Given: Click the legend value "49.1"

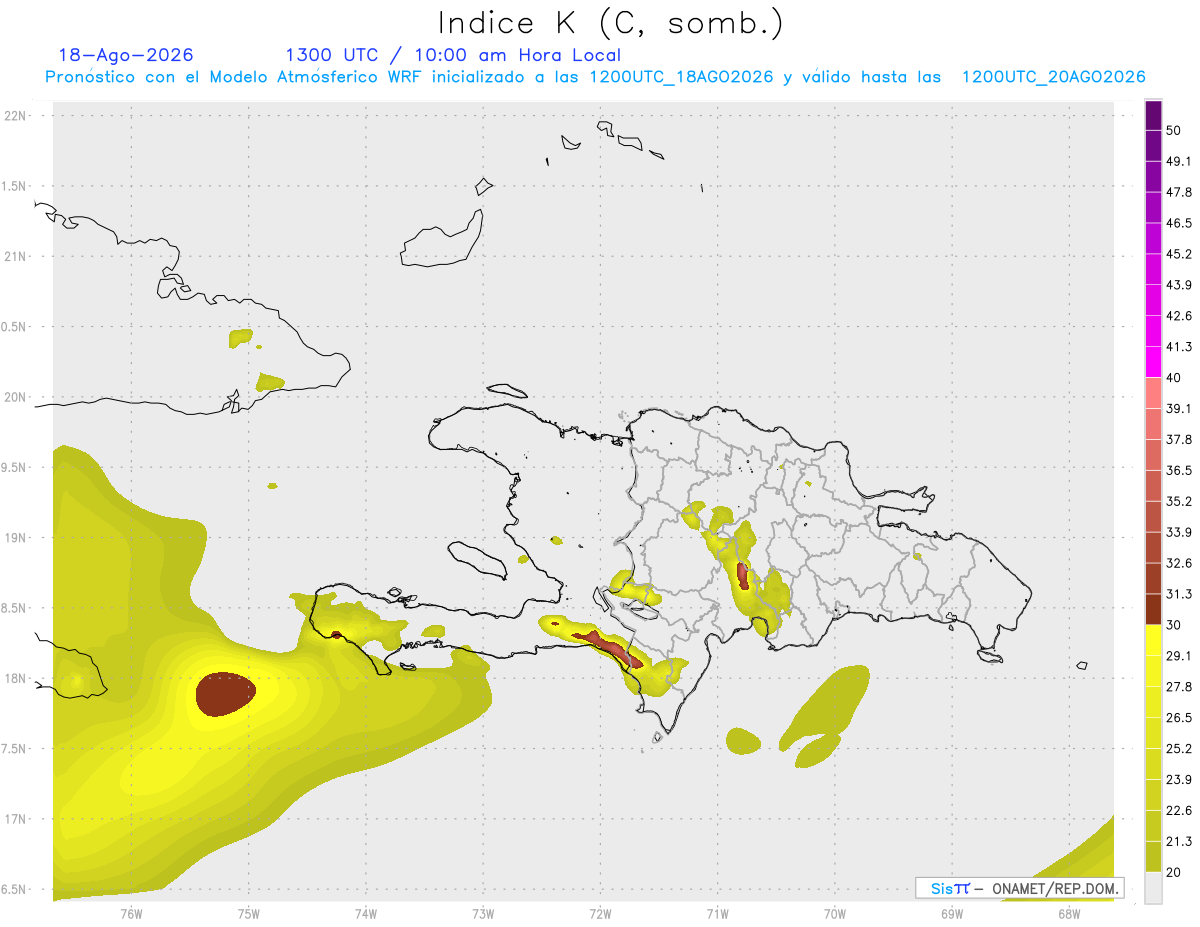Looking at the screenshot, I should [1179, 161].
